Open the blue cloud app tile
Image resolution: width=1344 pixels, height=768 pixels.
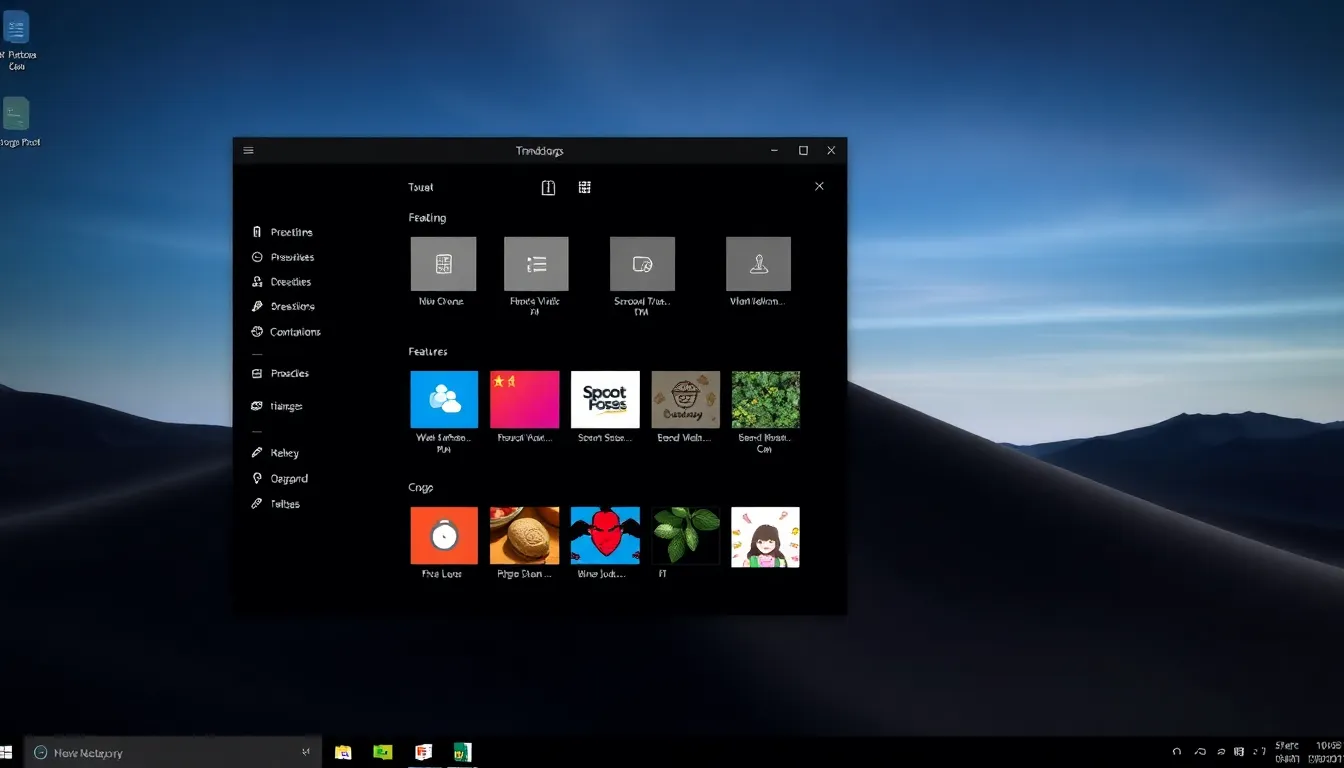tap(444, 399)
